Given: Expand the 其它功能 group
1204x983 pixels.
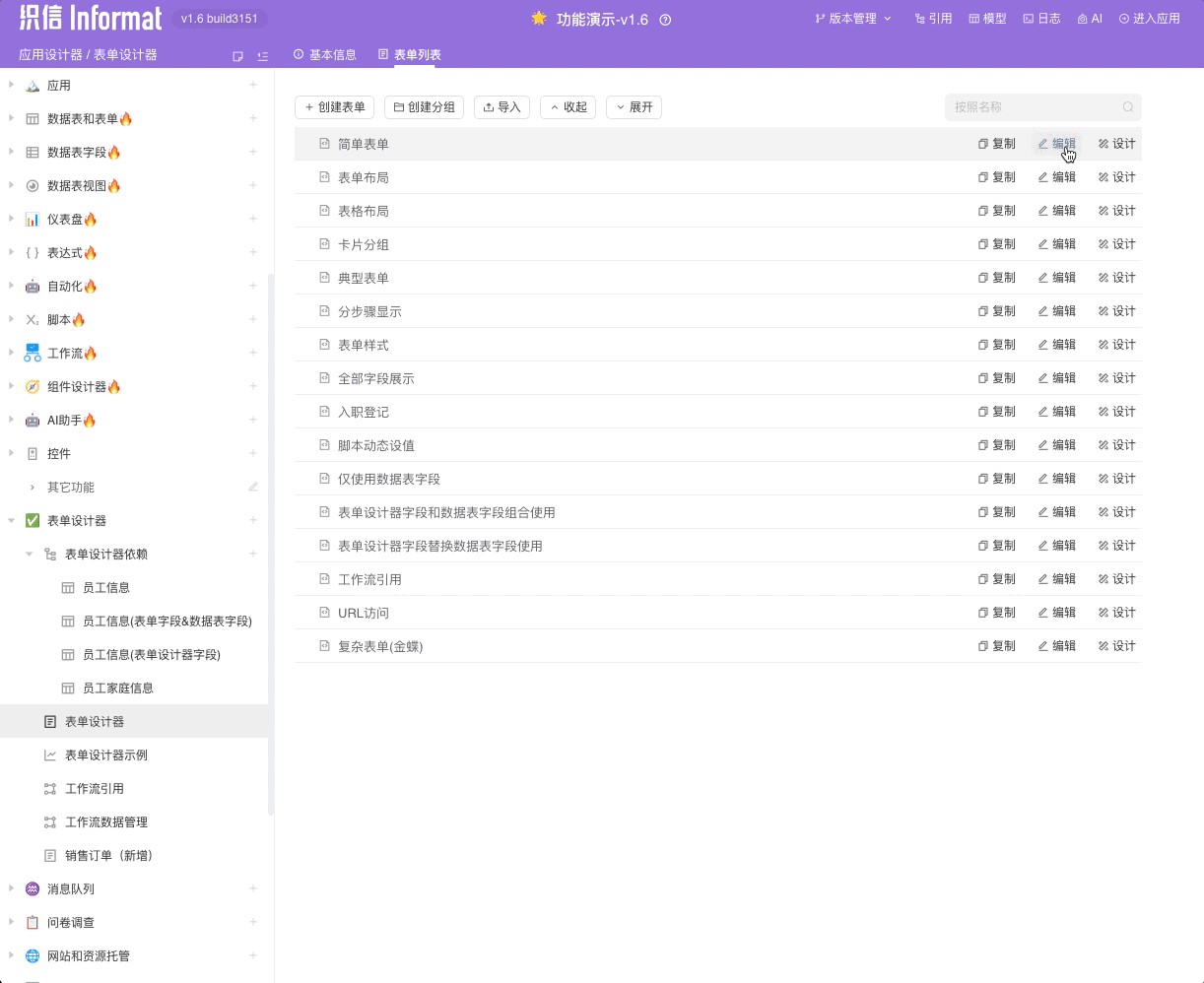Looking at the screenshot, I should pos(33,487).
